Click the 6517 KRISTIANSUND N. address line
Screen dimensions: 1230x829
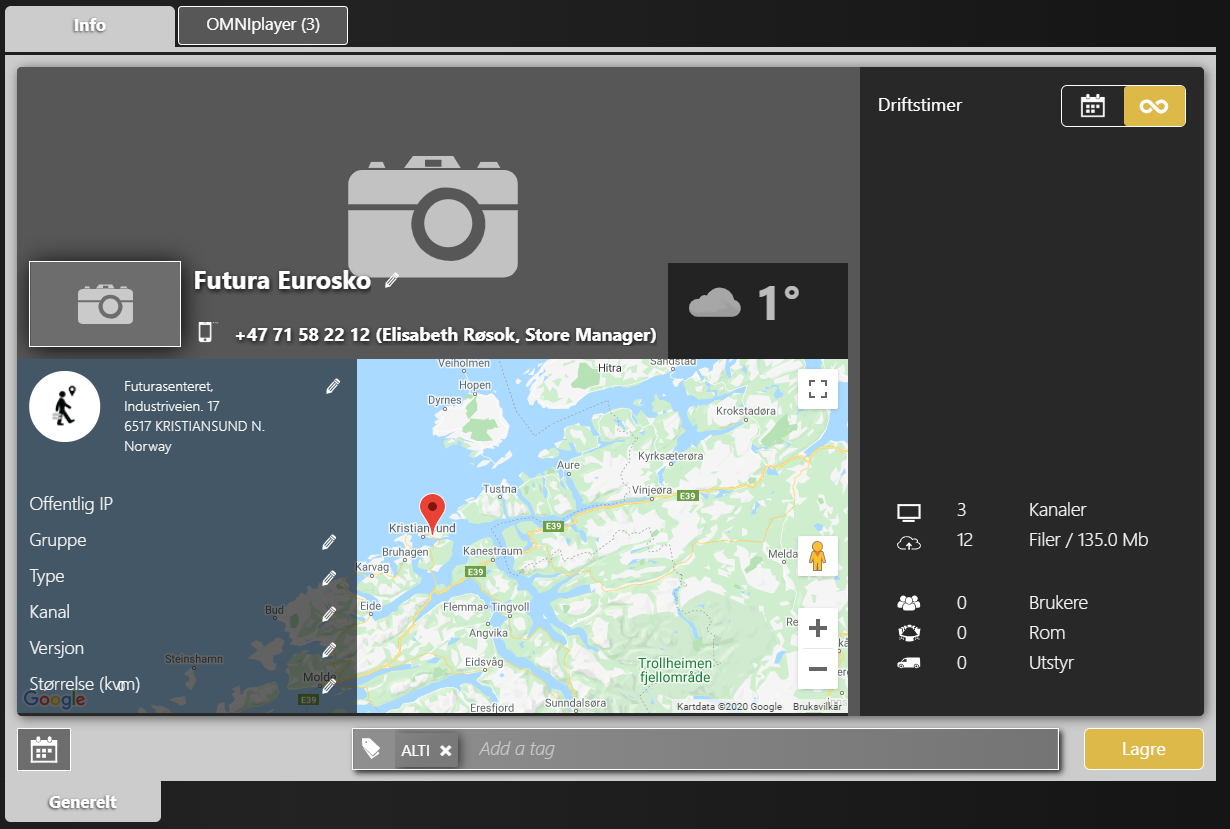[x=194, y=426]
